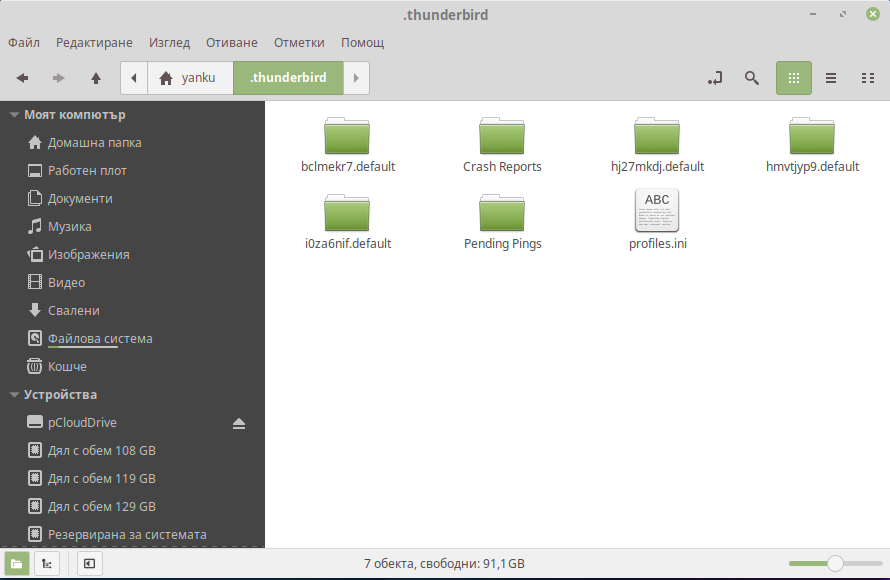Viewport: 890px width, 580px height.
Task: Select the hj27mkdj.default folder
Action: (657, 145)
